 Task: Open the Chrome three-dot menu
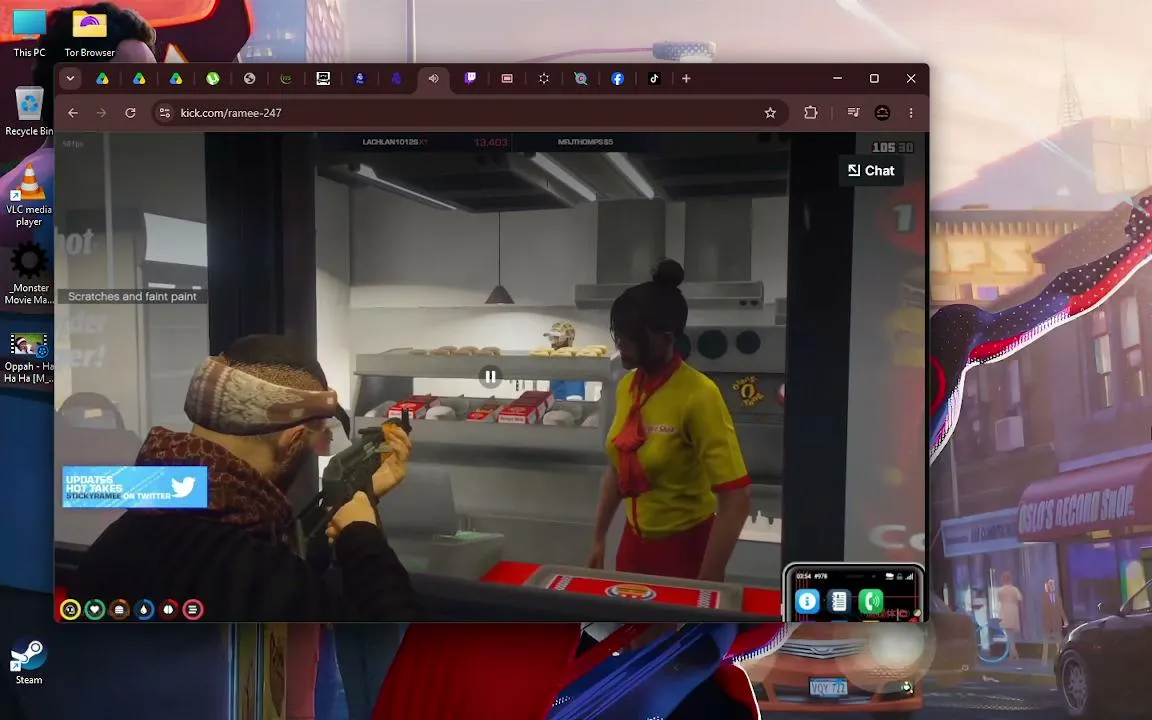pos(911,112)
